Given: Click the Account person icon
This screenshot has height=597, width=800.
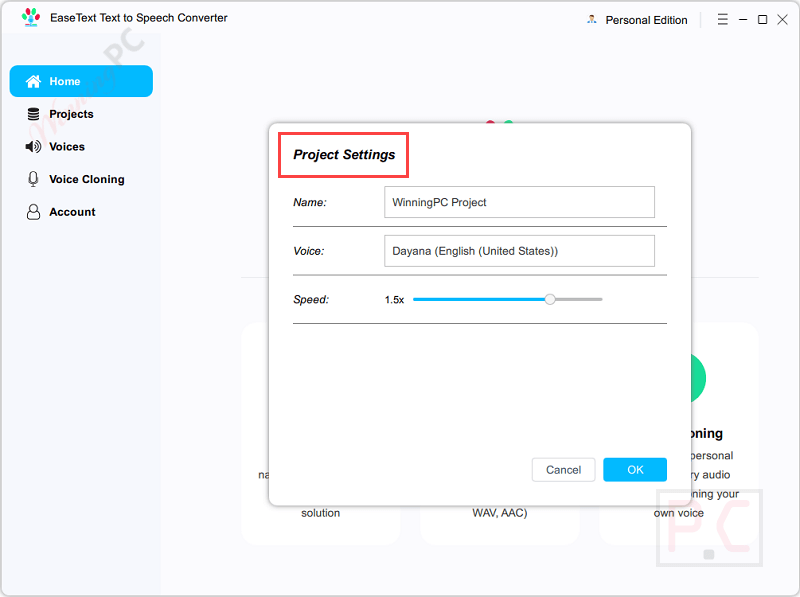Looking at the screenshot, I should click(x=33, y=212).
